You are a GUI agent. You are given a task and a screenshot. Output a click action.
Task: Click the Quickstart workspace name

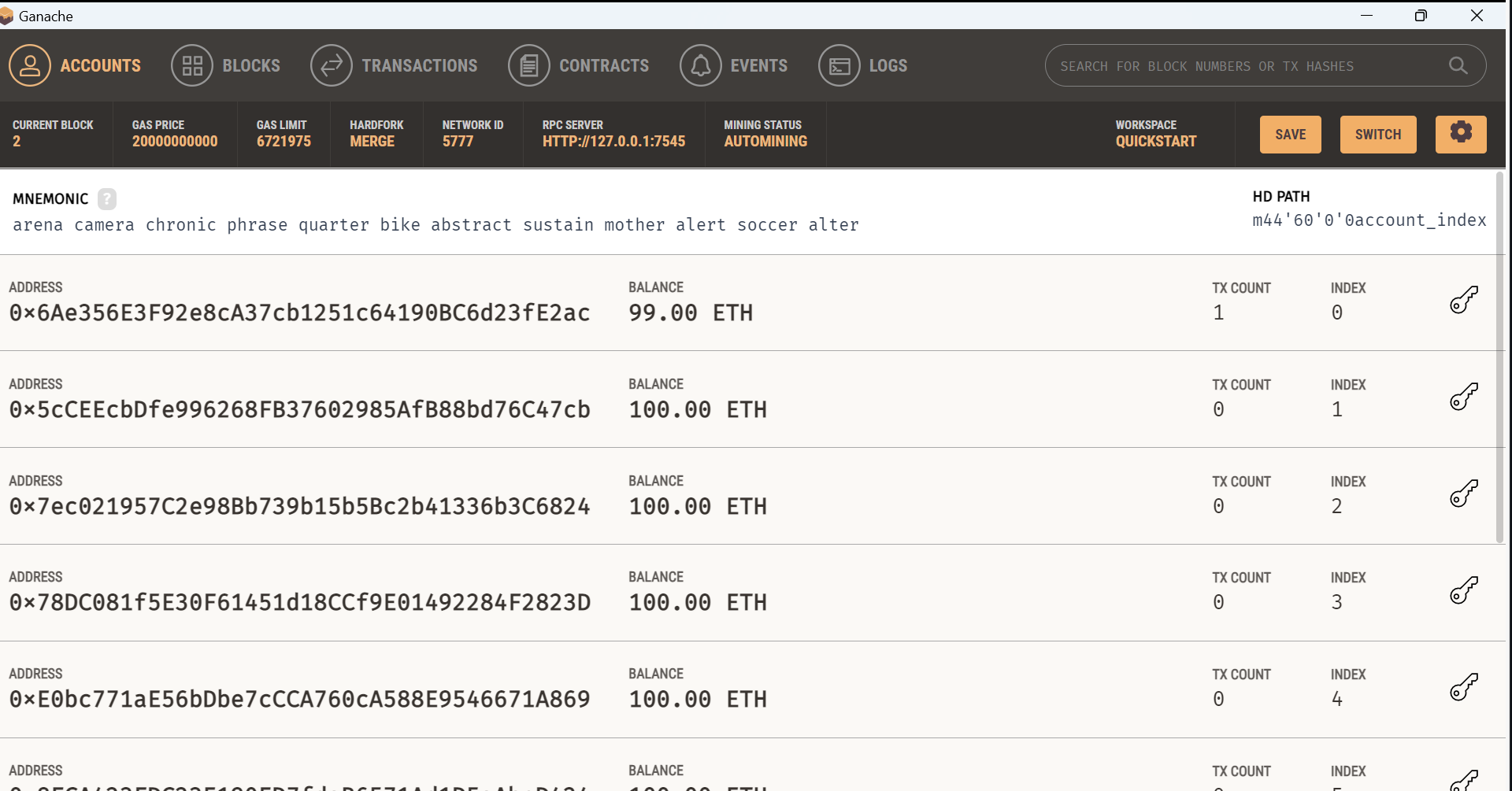coord(1155,142)
